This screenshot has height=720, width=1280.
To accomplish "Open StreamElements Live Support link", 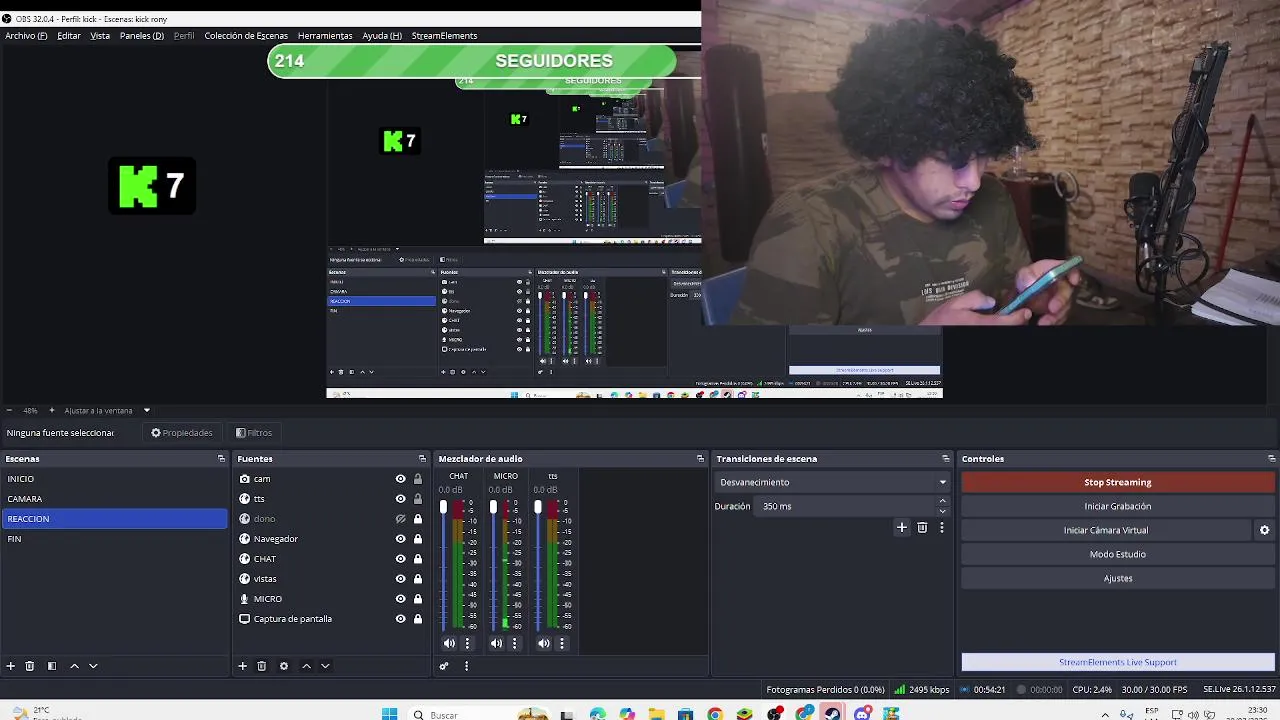I will click(x=1118, y=662).
